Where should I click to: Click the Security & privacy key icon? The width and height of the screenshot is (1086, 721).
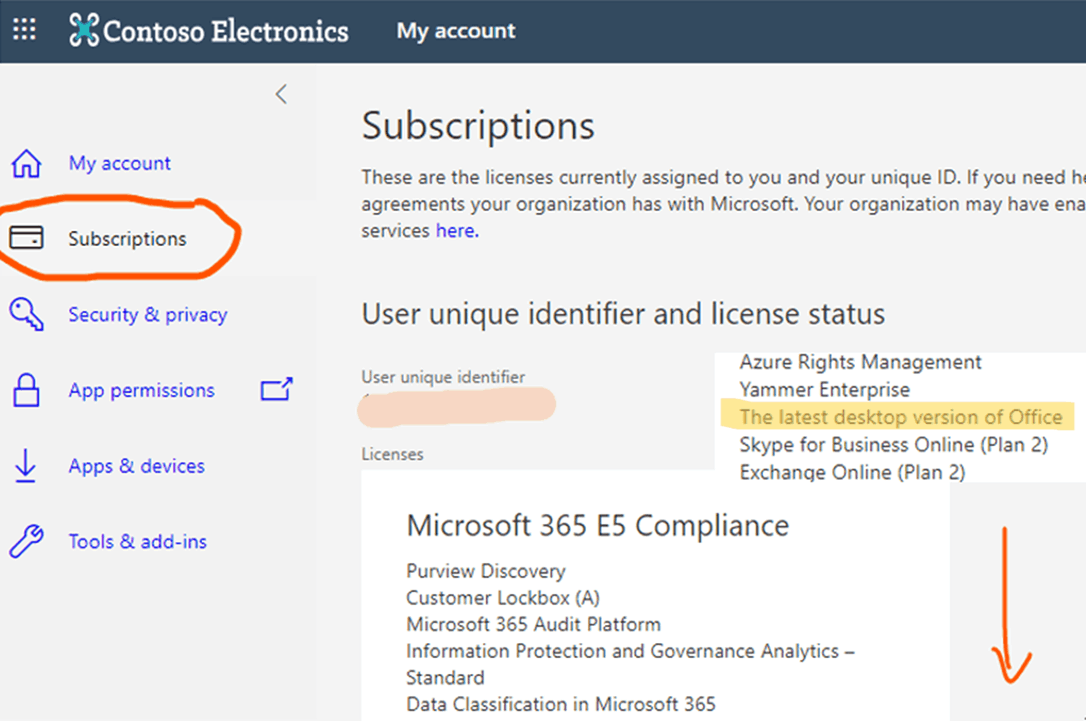pyautogui.click(x=25, y=314)
